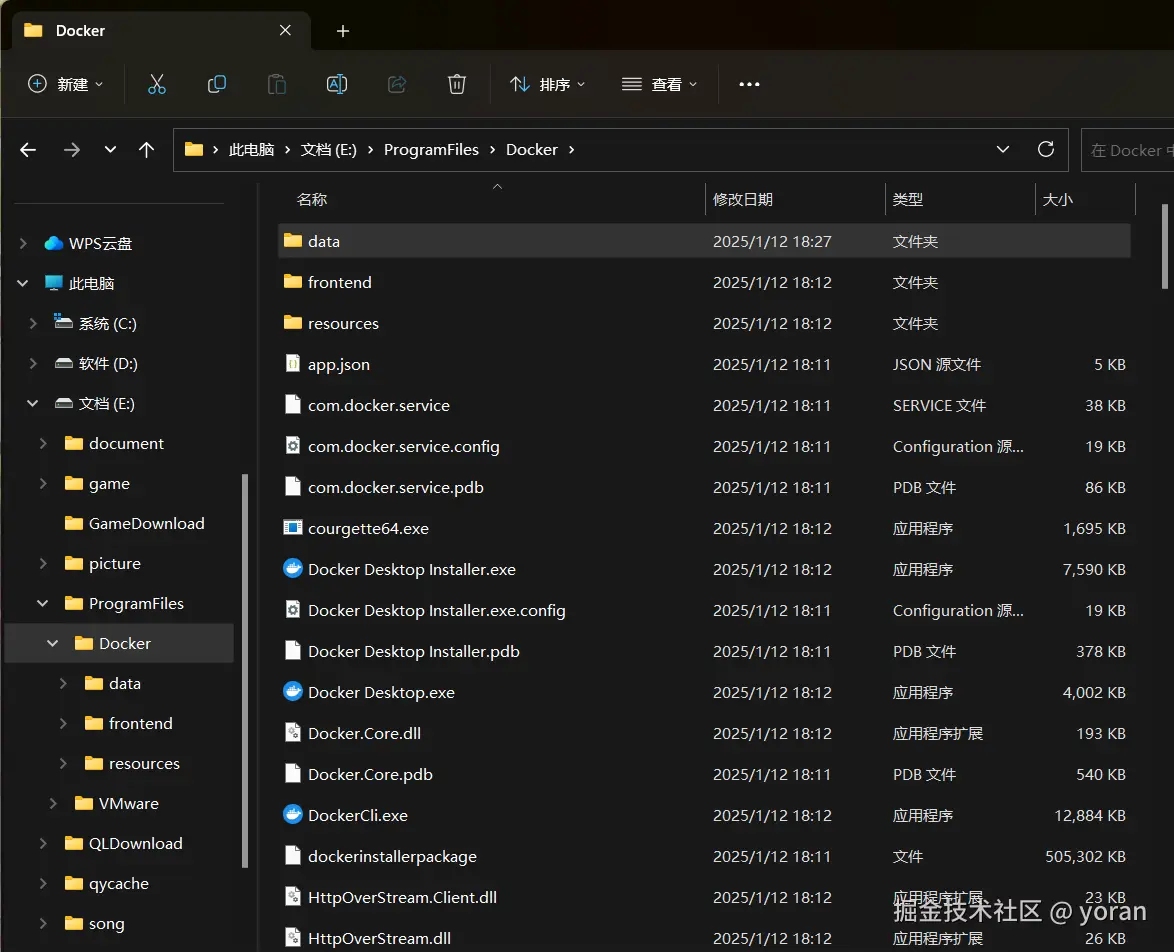Click the Share icon in toolbar
This screenshot has height=952, width=1174.
point(397,85)
